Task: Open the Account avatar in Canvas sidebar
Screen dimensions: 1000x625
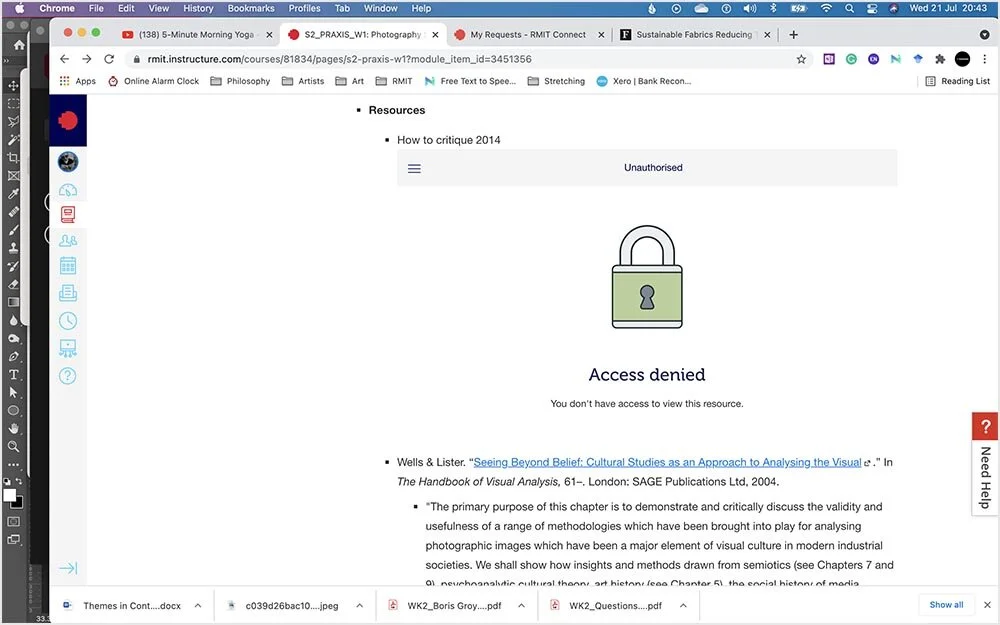Action: click(x=68, y=162)
